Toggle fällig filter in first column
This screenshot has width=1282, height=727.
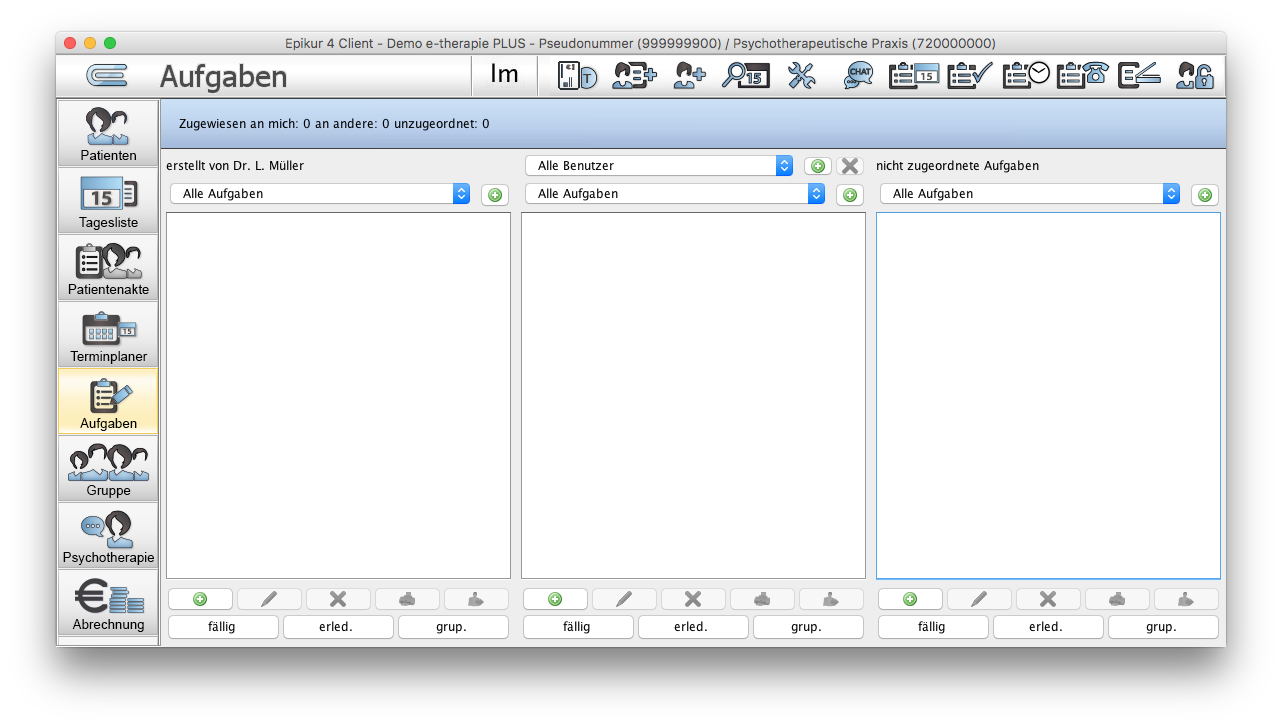pyautogui.click(x=223, y=627)
